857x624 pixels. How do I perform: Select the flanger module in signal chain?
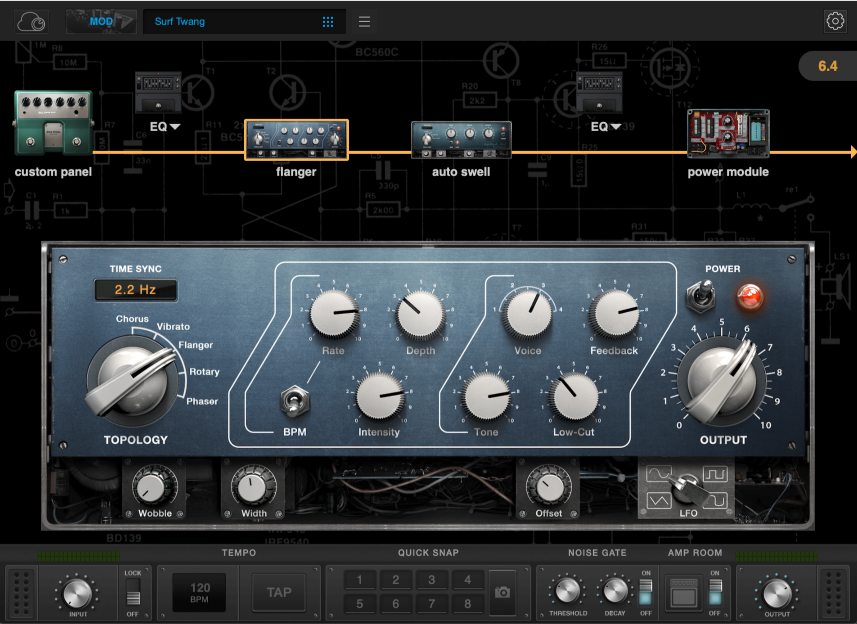296,140
